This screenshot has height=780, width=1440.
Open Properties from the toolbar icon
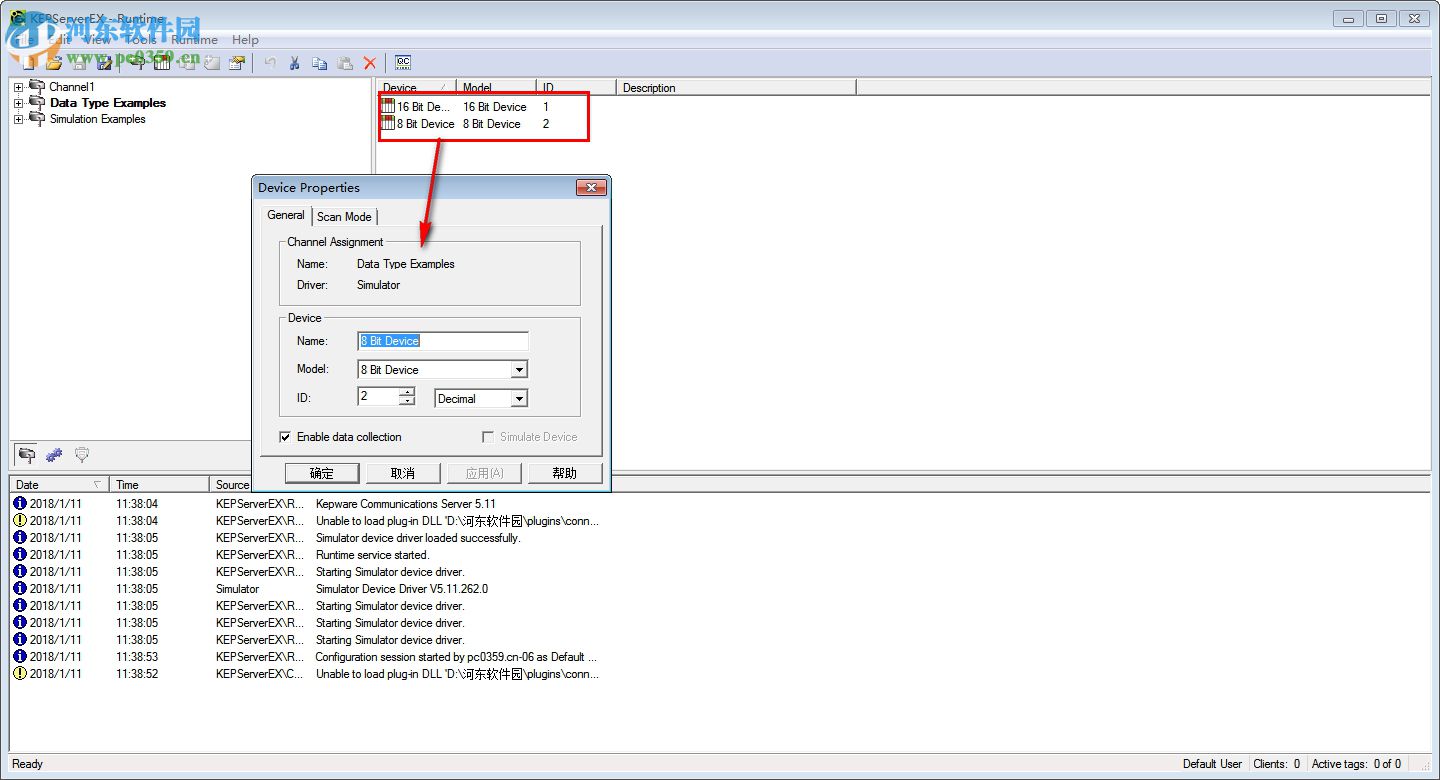[236, 63]
